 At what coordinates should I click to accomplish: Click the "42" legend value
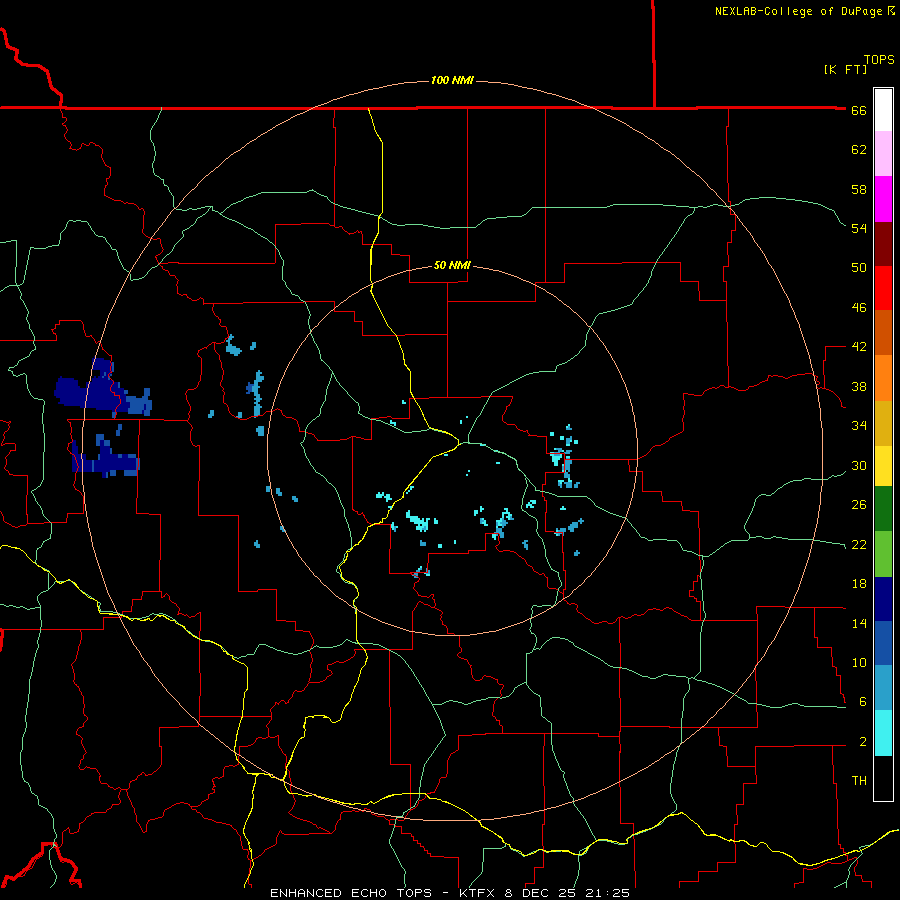click(859, 347)
